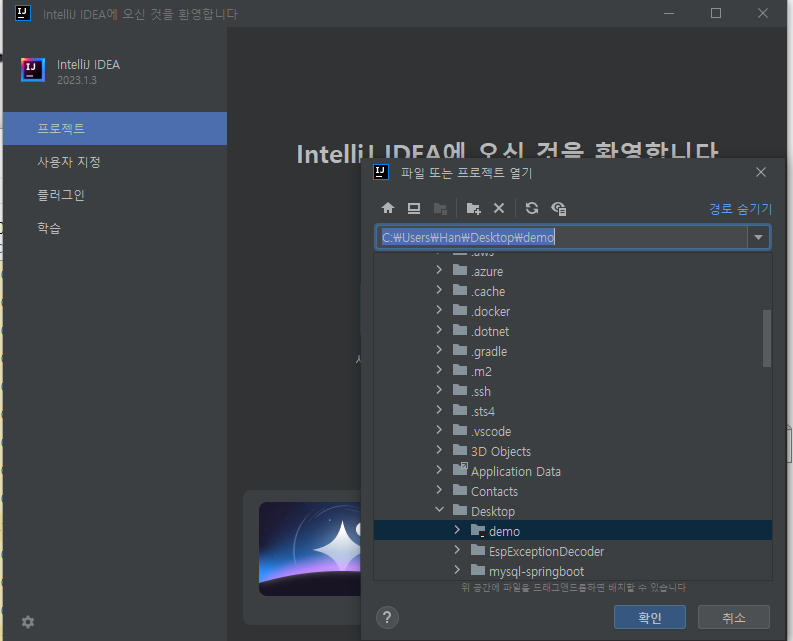Expand the .cache folder
Screen dimensions: 793x641
point(439,290)
